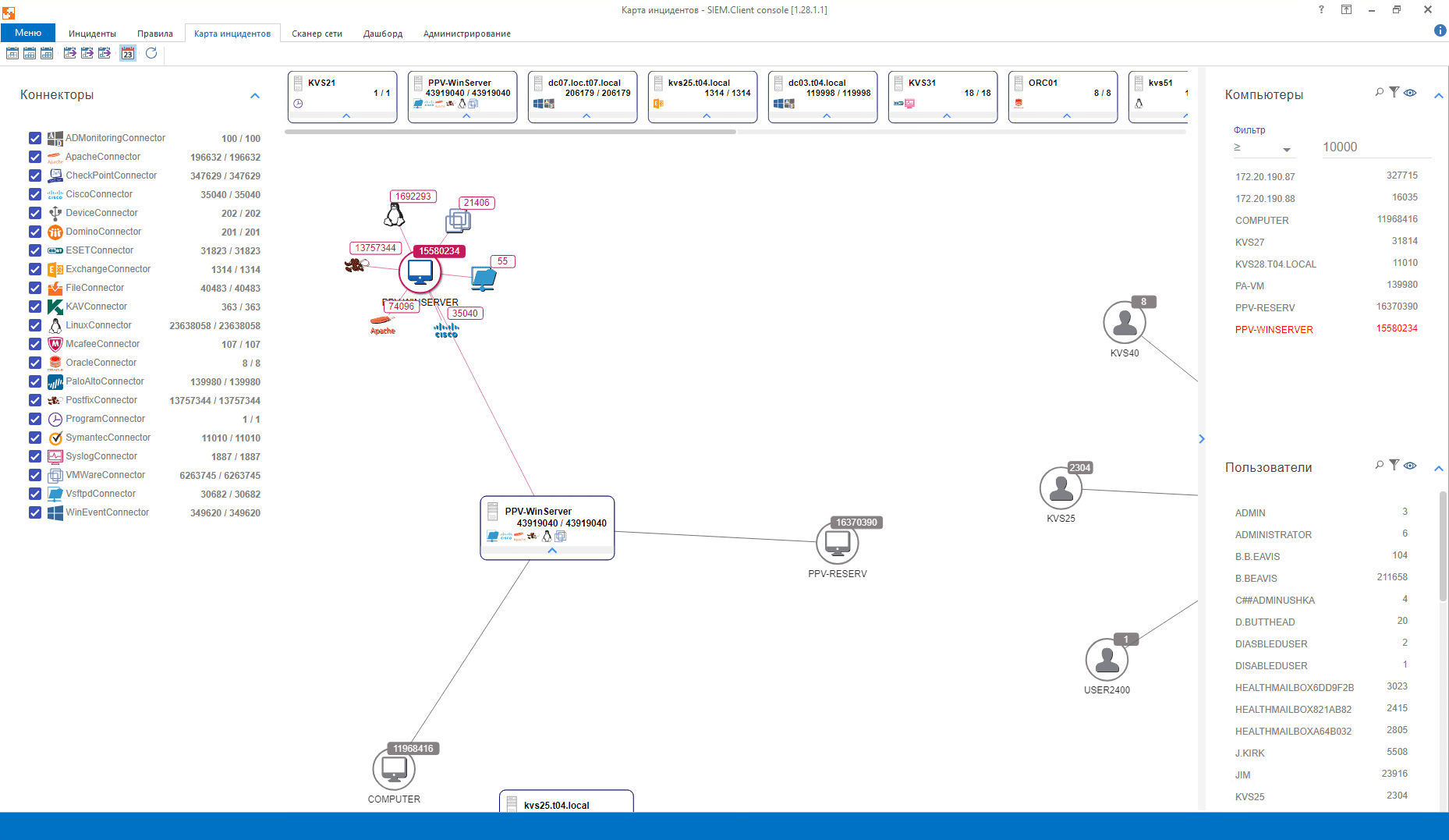The height and width of the screenshot is (840, 1449).
Task: Collapse the dc03.t04.local card chevron
Action: (827, 115)
